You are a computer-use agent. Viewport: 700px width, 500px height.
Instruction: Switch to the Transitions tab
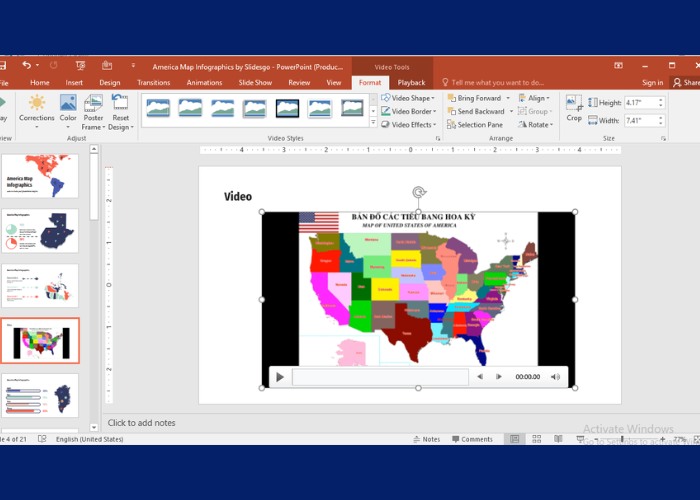tap(154, 83)
